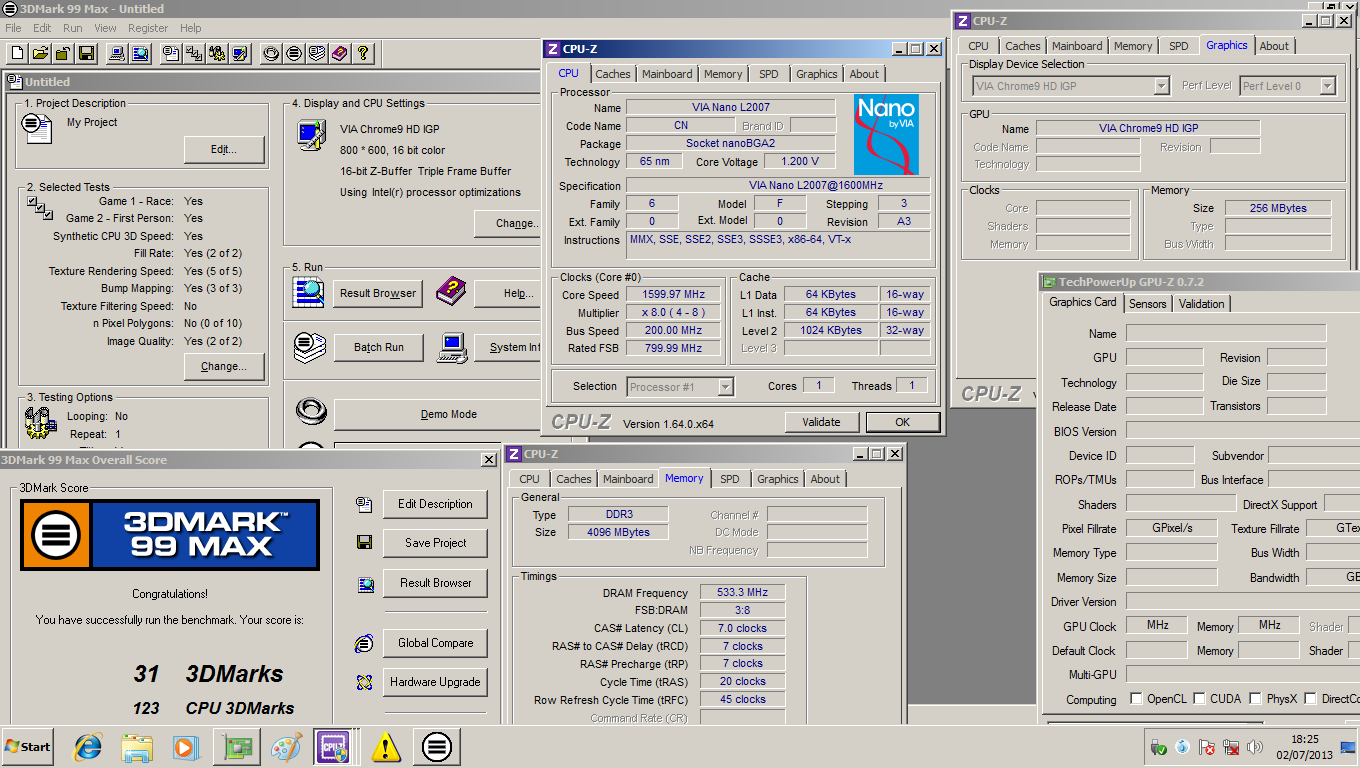Click the 3DMark 99 Max logo banner

pyautogui.click(x=170, y=536)
